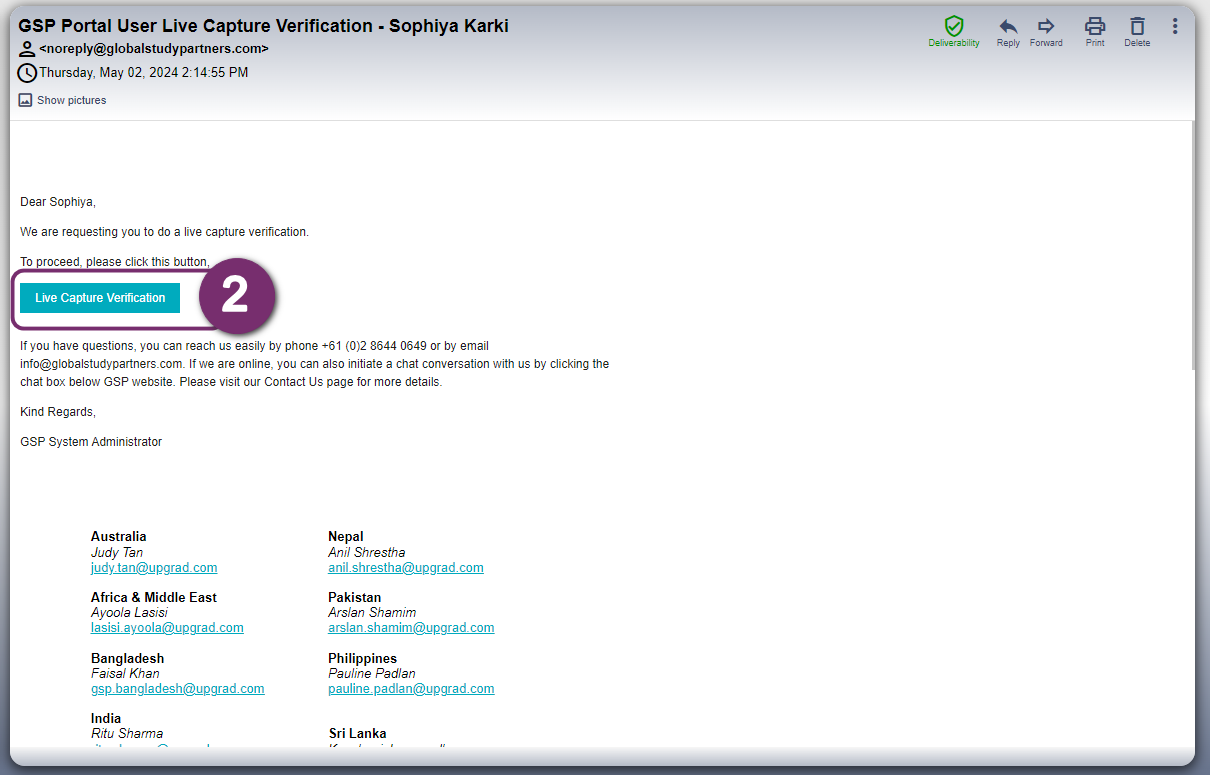Screen dimensions: 1210x775
Task: Click lasisi.ayoola@upgrad.com link
Action: [167, 628]
